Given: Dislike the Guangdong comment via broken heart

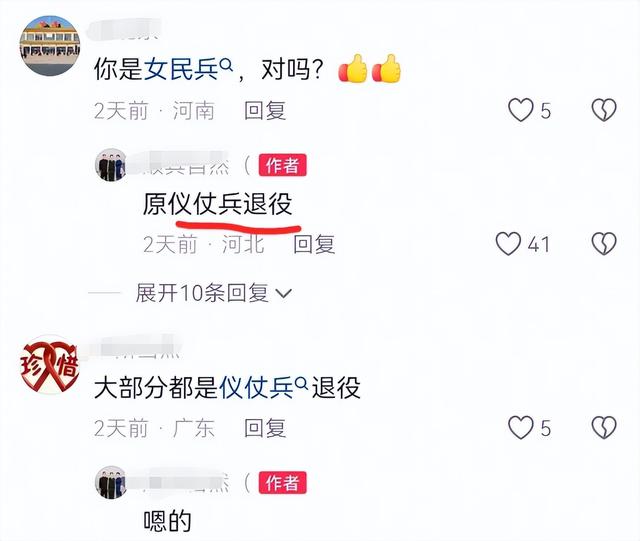Looking at the screenshot, I should [604, 427].
